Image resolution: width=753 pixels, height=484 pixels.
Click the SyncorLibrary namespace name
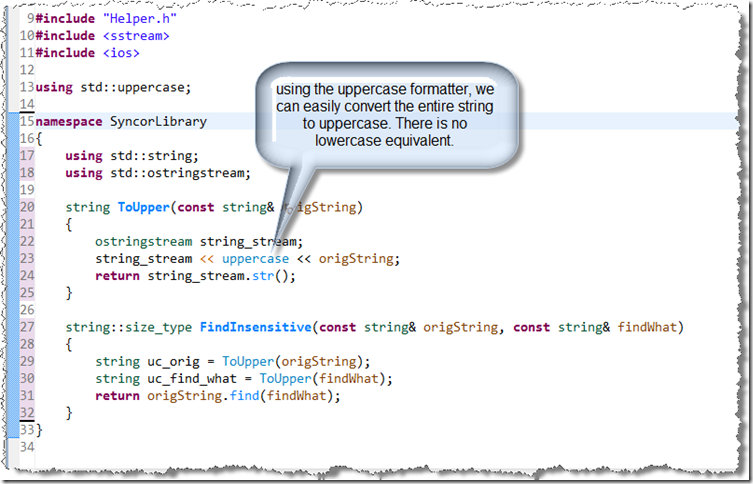click(158, 121)
